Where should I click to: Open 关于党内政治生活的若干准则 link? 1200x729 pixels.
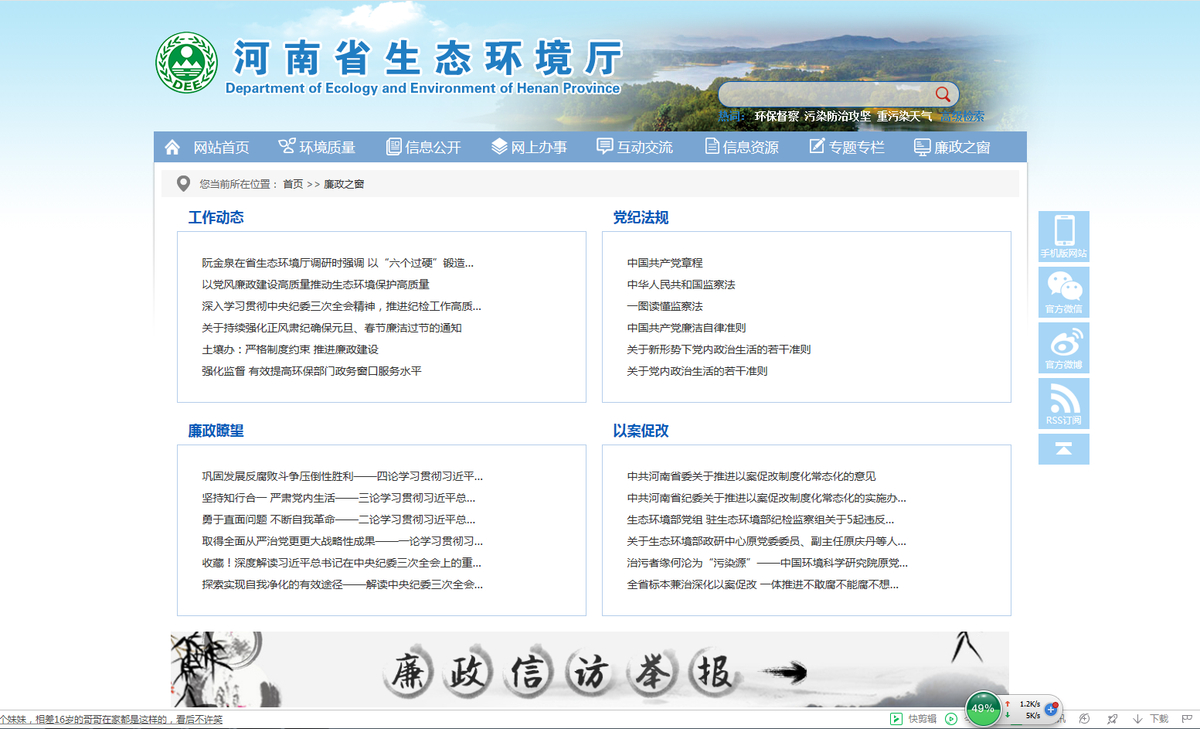[x=697, y=371]
